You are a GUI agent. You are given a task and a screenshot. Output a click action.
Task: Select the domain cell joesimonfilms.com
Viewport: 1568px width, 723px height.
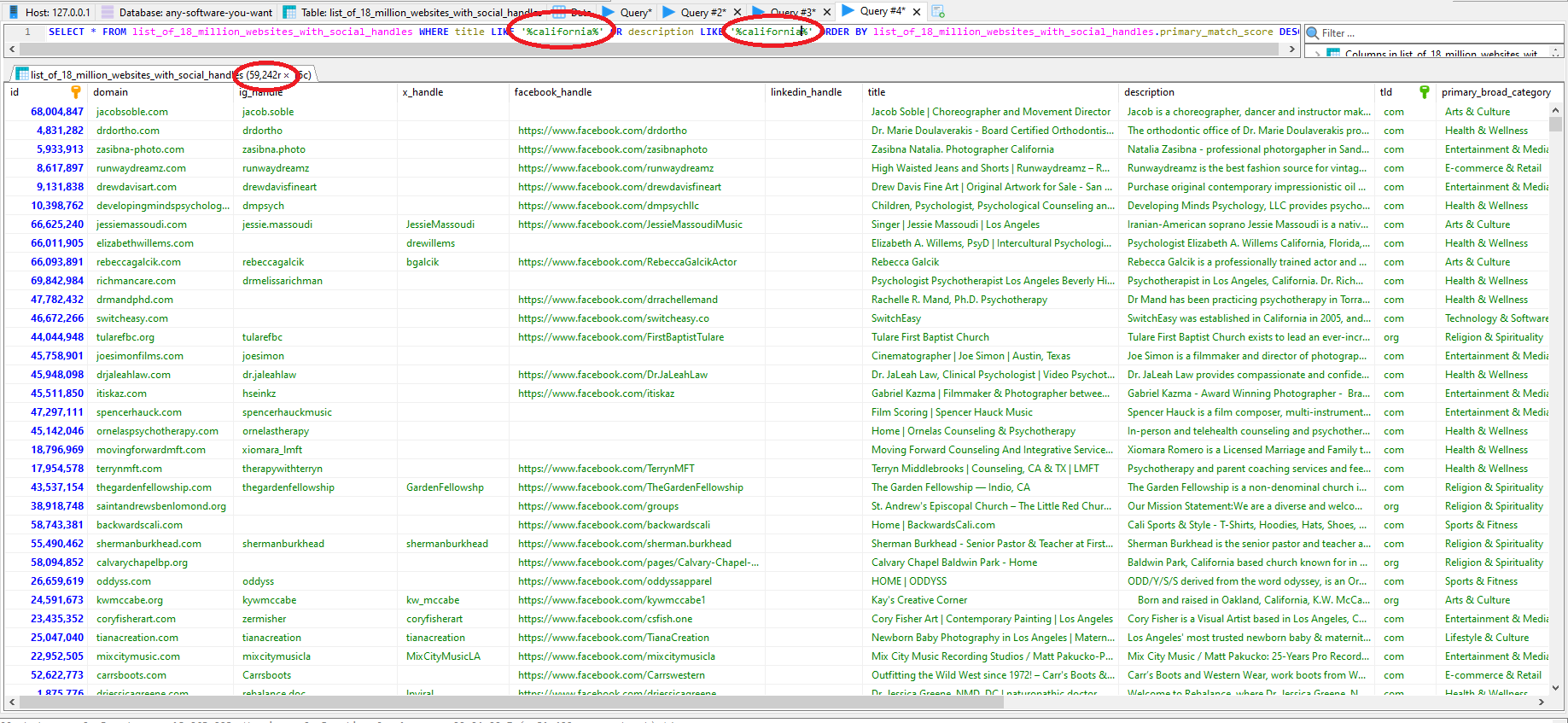coord(160,356)
